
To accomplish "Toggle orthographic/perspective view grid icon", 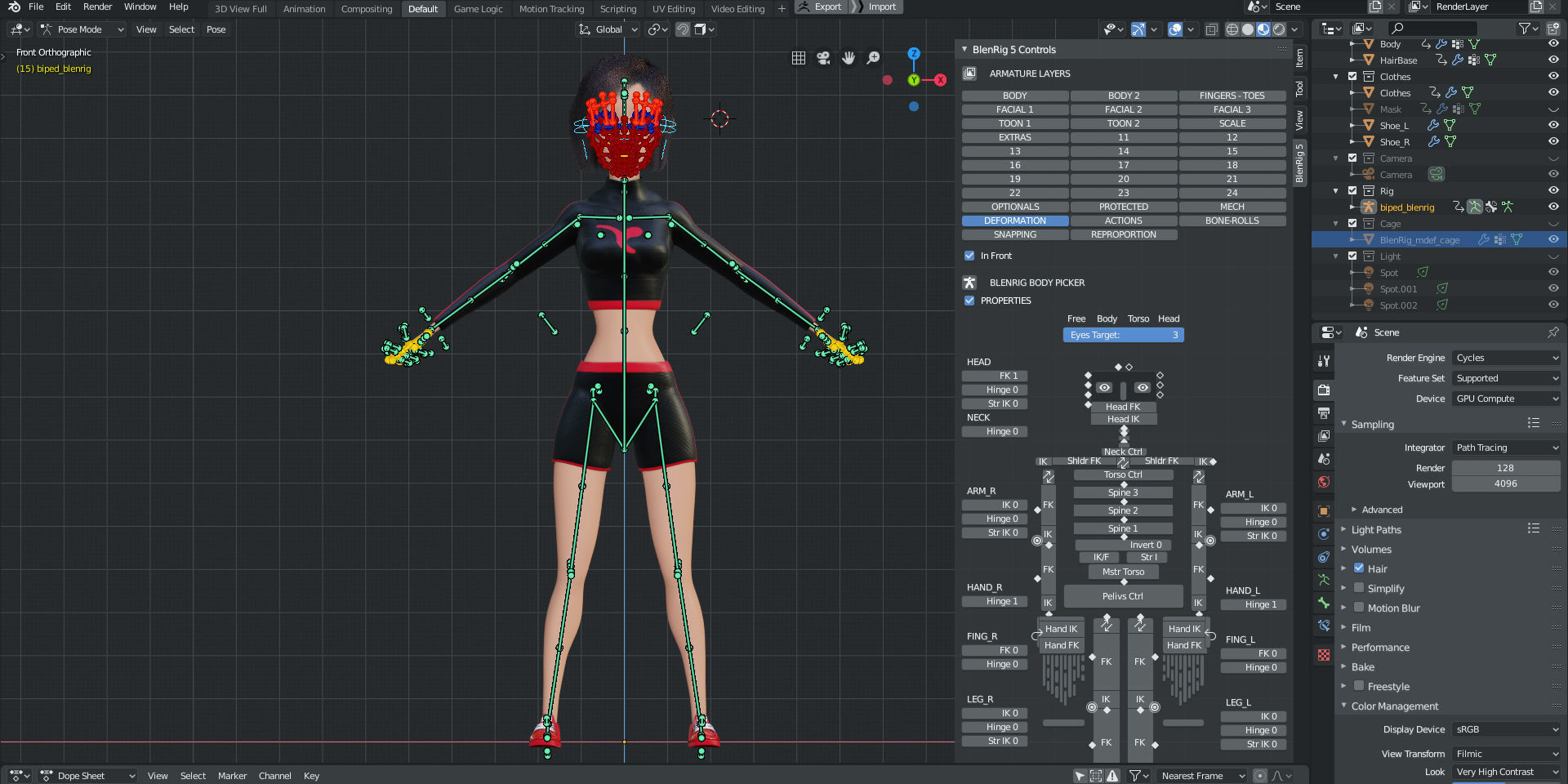I will [799, 58].
